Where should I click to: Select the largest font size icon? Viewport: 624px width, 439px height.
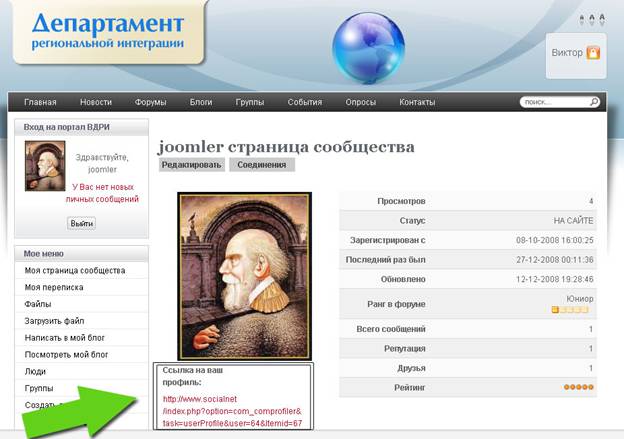pyautogui.click(x=602, y=19)
